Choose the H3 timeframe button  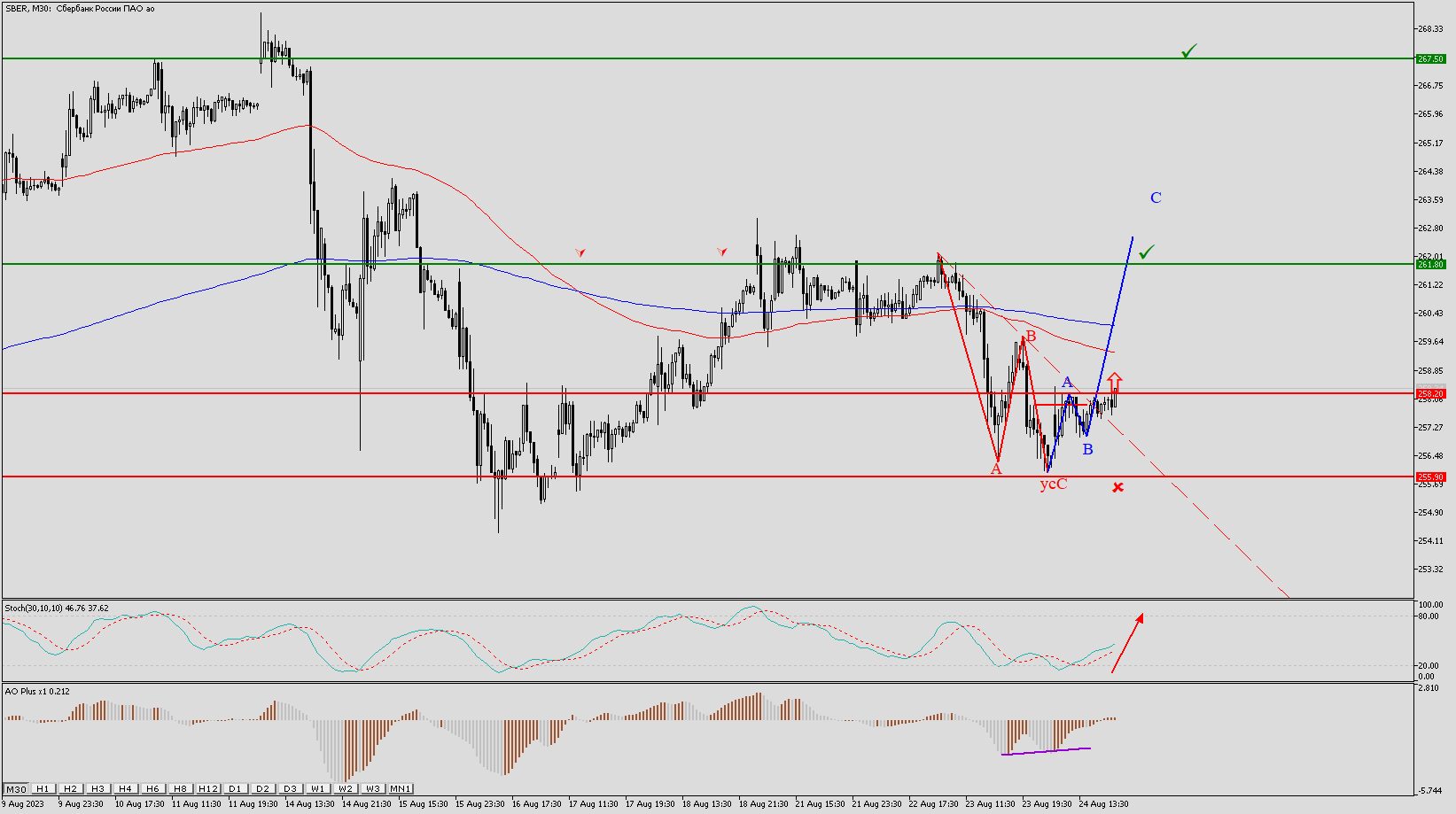point(97,788)
